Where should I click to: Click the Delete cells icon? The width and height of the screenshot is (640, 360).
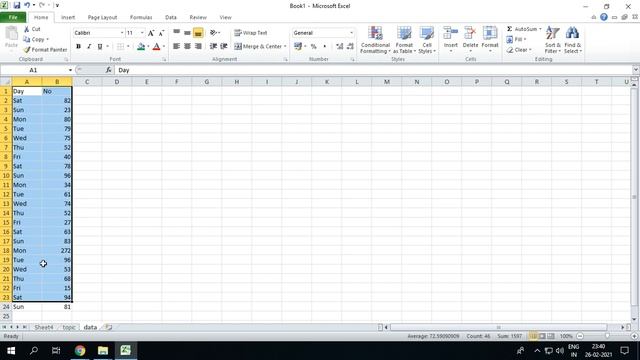(x=470, y=34)
